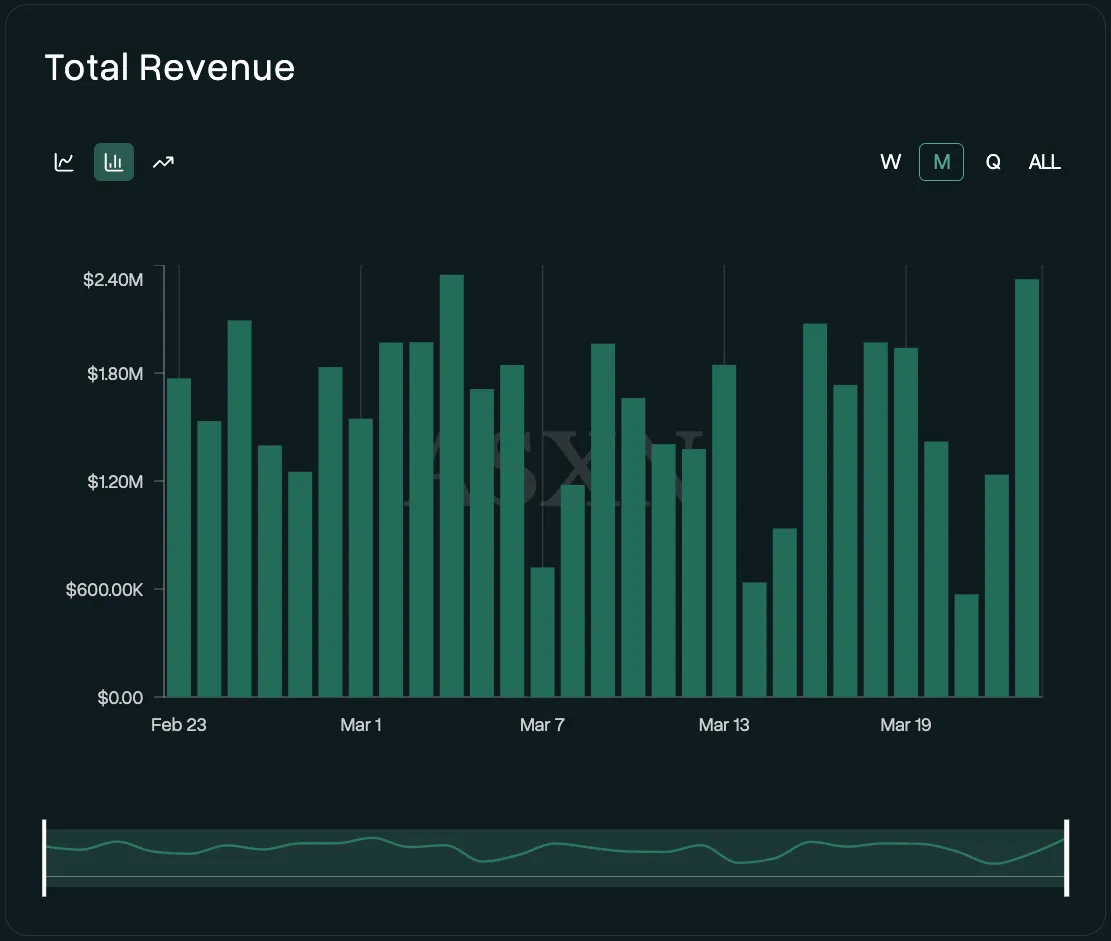Viewport: 1111px width, 941px height.
Task: Select the bar chart view icon
Action: pos(114,162)
